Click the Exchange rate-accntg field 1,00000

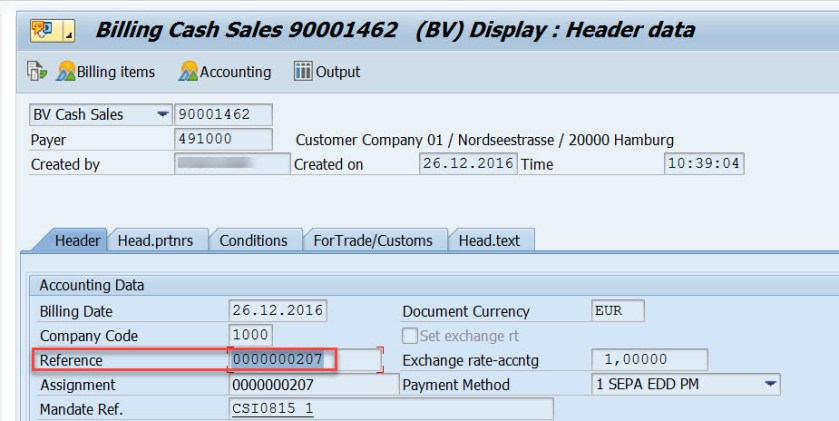650,360
